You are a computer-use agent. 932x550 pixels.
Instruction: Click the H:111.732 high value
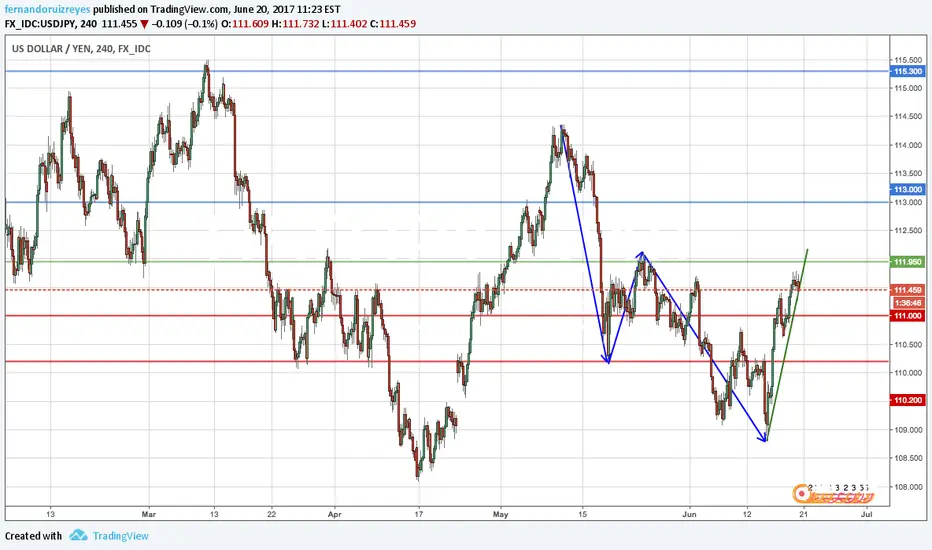tap(295, 24)
